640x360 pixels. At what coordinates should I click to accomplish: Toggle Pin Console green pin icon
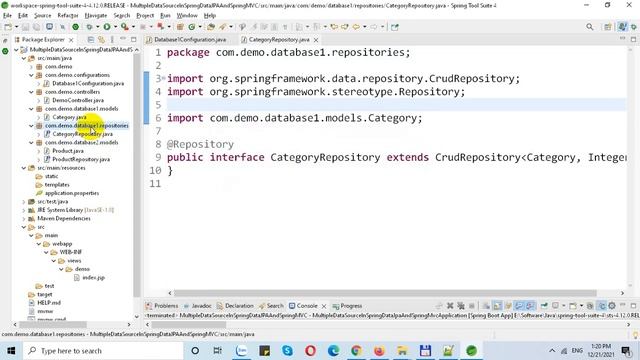[x=544, y=306]
